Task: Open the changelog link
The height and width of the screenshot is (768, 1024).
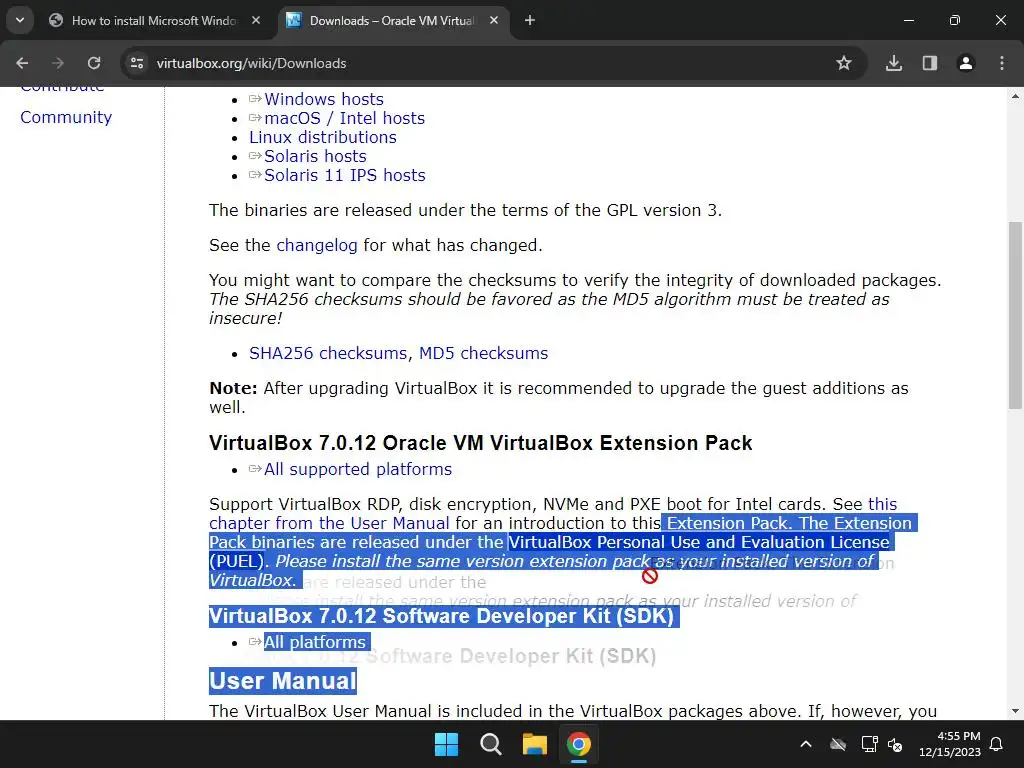Action: [x=317, y=246]
